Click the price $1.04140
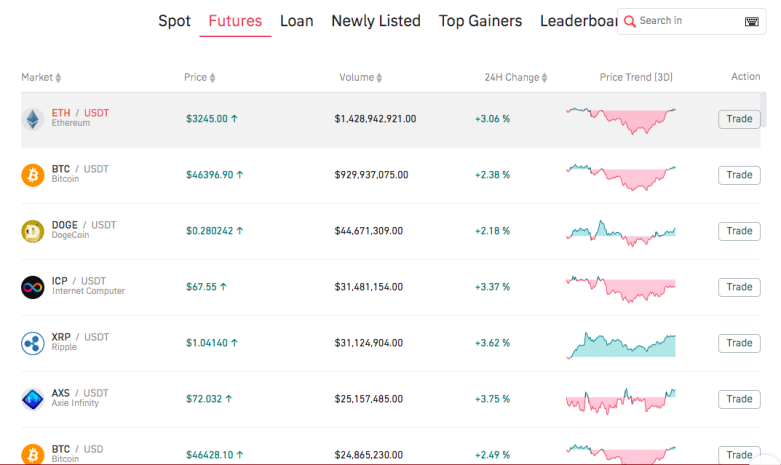781x465 pixels. click(207, 343)
